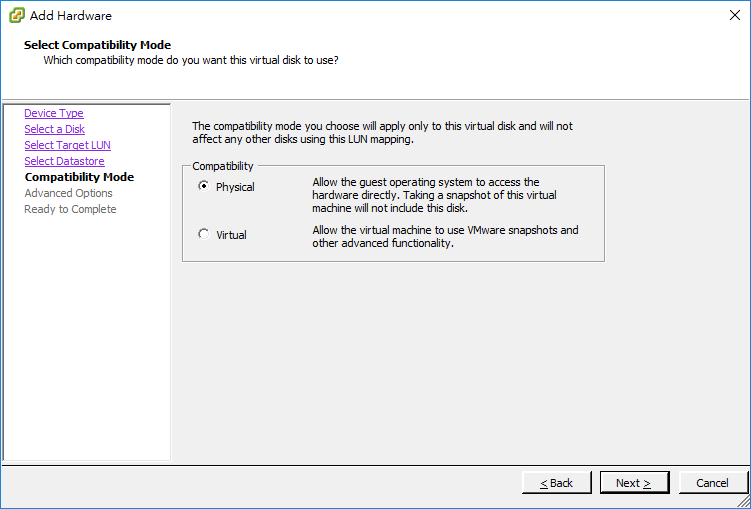
Task: Click the Add Hardware title bar text
Action: [x=70, y=16]
